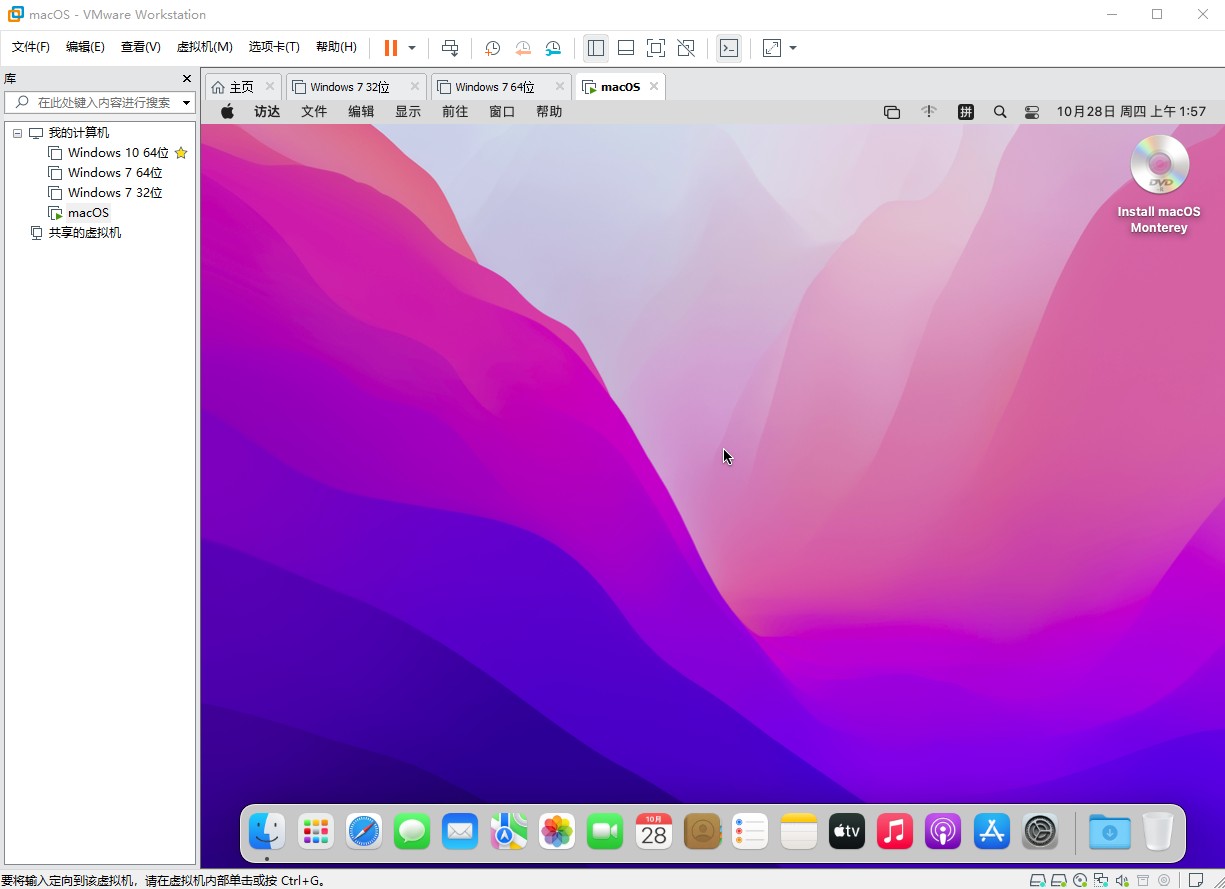Take a snapshot of this virtual machine

tap(491, 47)
